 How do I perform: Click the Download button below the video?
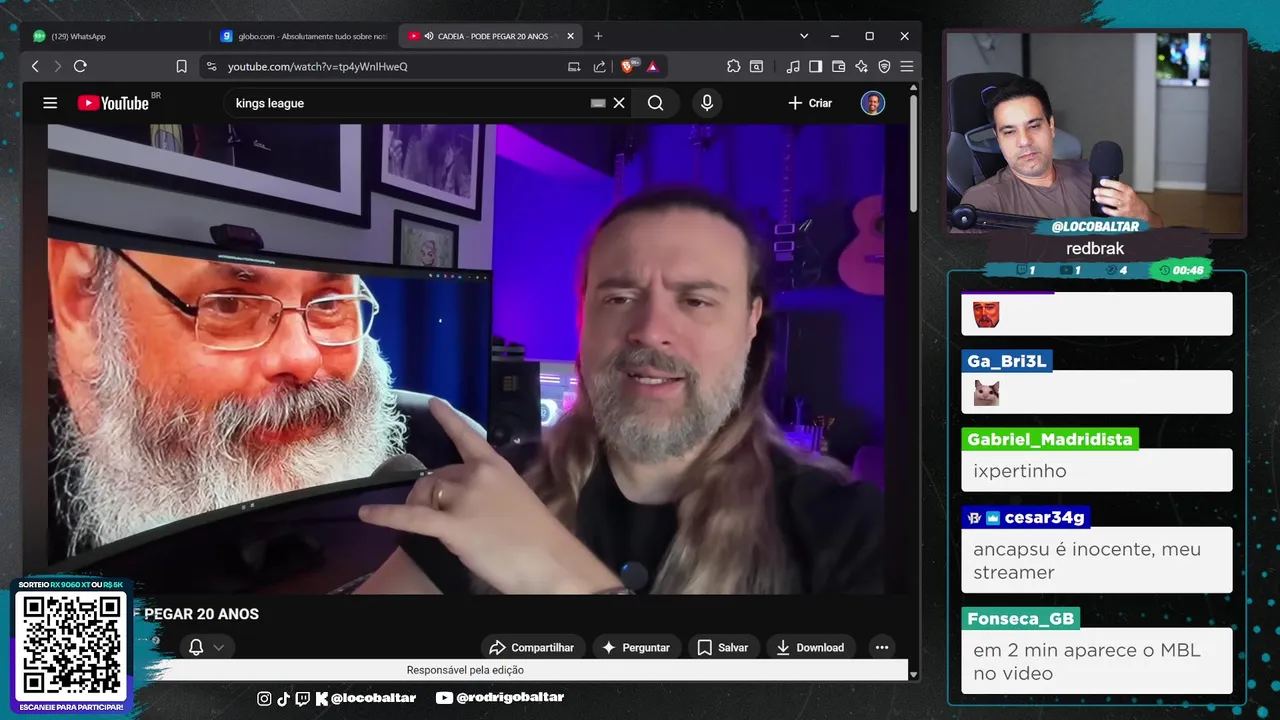810,647
